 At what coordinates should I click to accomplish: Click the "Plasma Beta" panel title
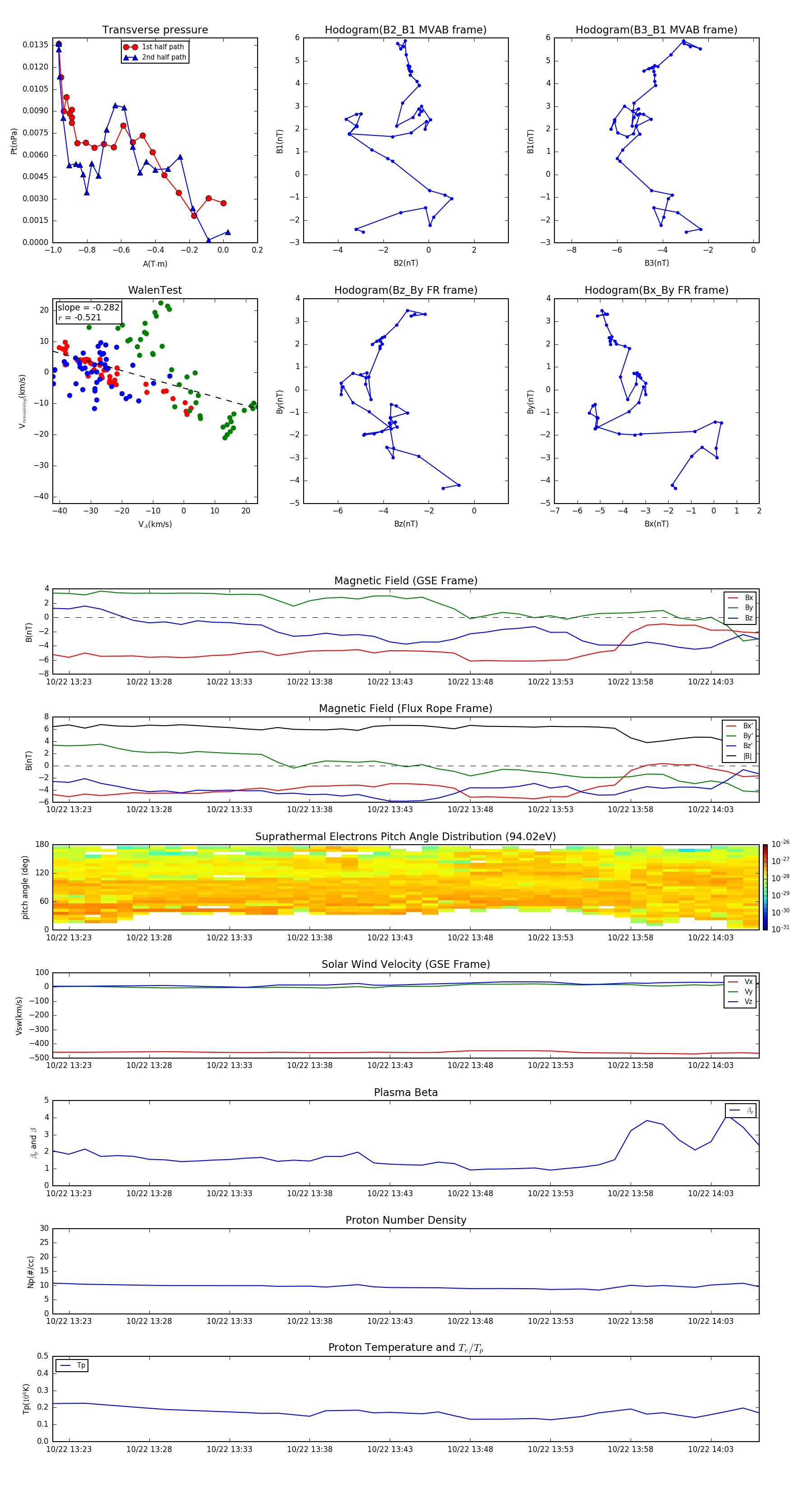(406, 1092)
